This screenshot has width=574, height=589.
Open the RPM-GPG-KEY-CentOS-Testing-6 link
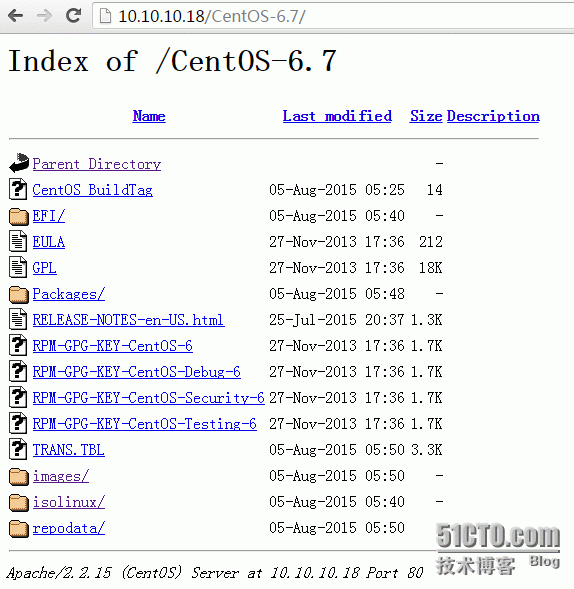[x=145, y=424]
